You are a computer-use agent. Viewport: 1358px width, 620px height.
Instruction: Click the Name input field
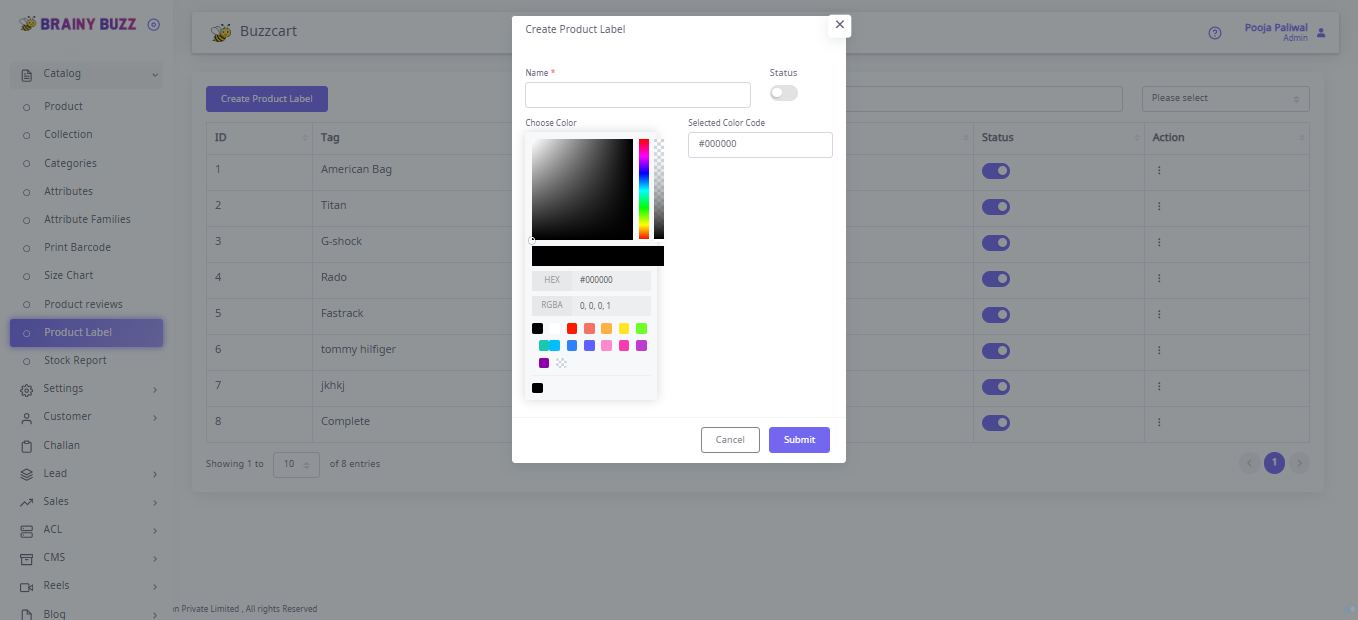tap(637, 94)
